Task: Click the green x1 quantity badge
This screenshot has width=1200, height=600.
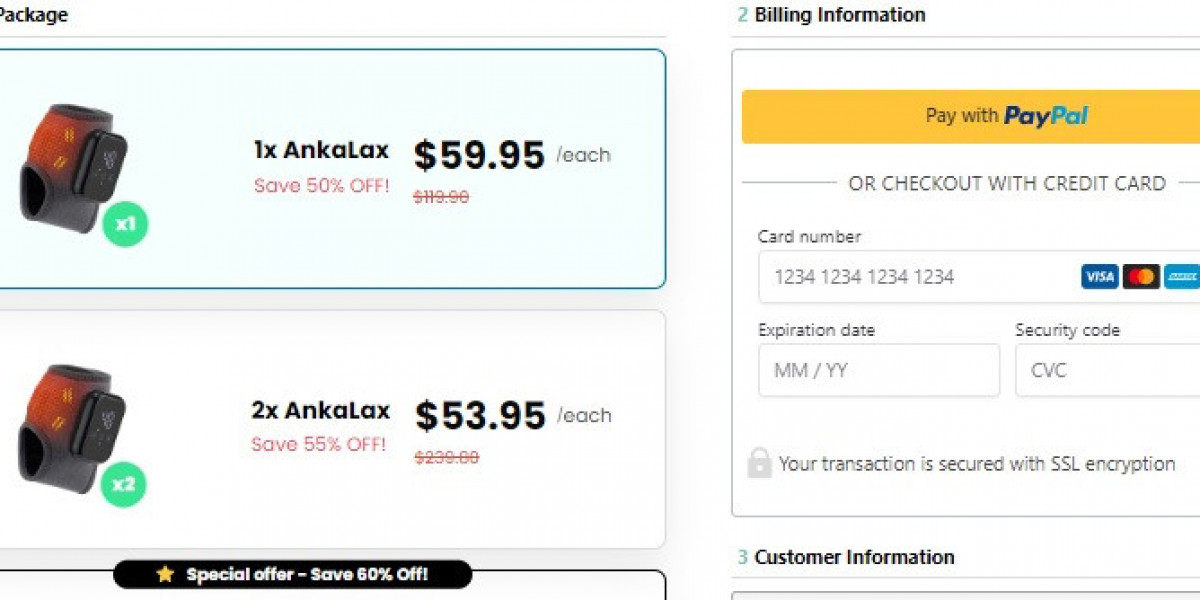Action: (x=125, y=223)
